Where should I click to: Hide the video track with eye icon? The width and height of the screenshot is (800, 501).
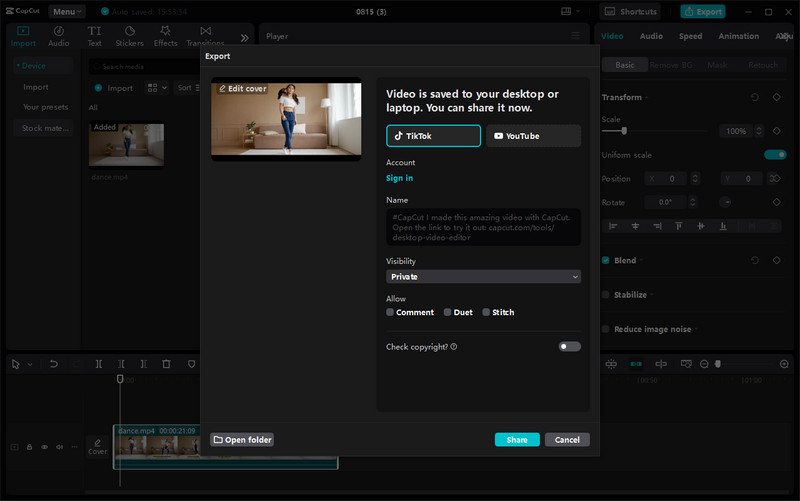point(44,447)
